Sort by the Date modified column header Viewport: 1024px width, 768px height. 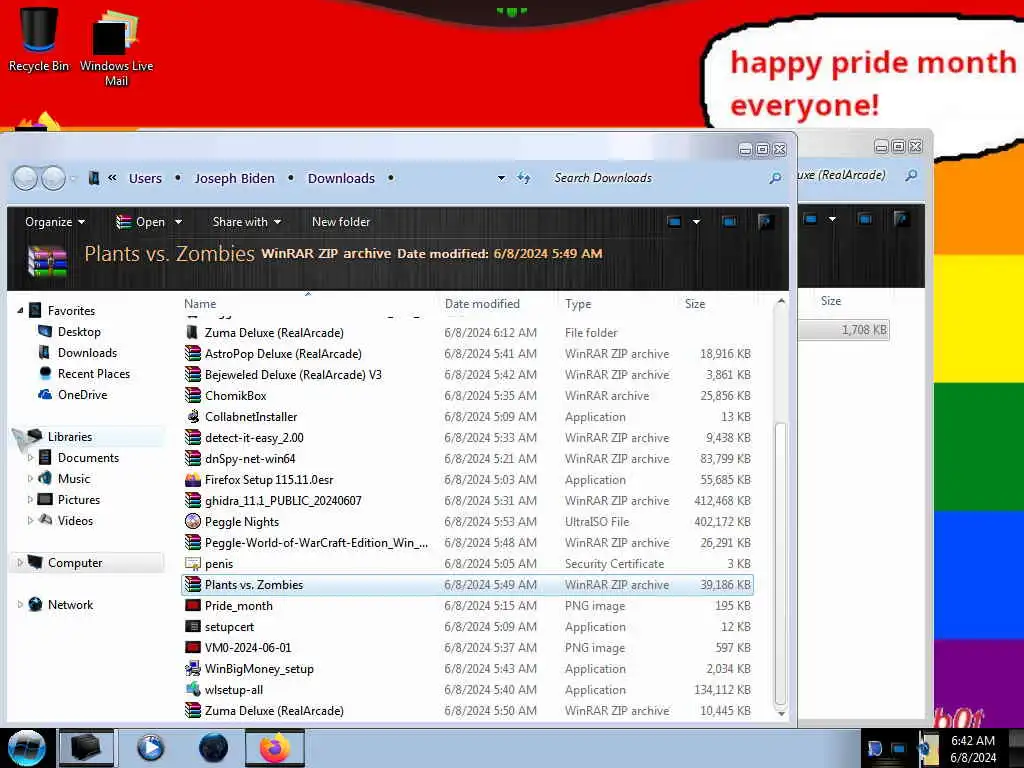[x=482, y=304]
